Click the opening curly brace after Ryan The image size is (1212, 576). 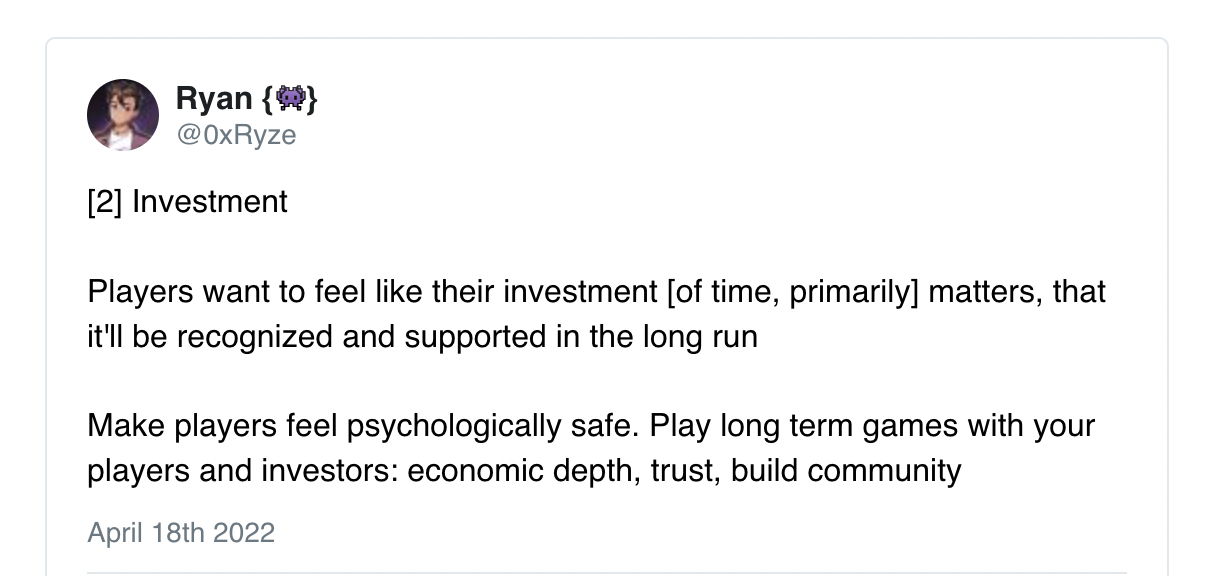point(266,99)
